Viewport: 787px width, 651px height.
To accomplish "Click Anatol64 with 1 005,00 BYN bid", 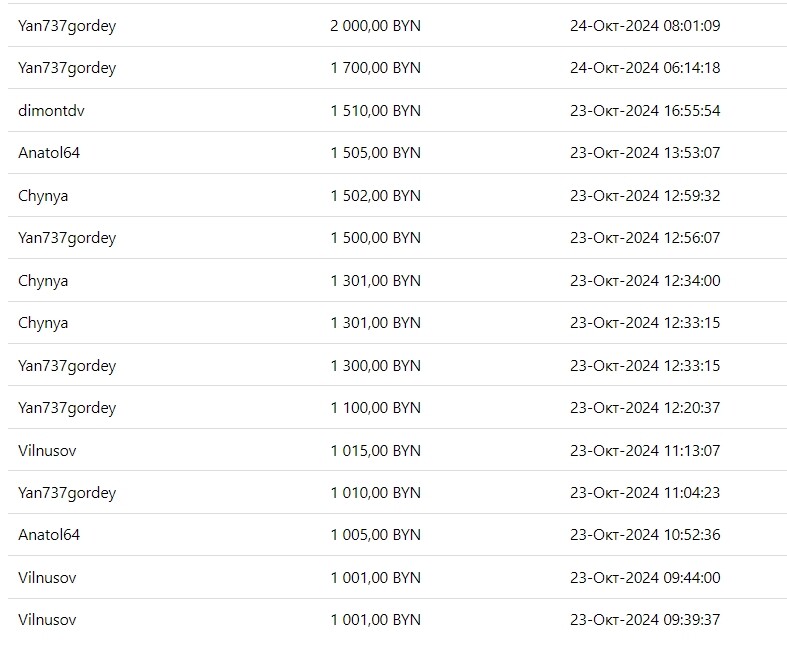I will 49,535.
